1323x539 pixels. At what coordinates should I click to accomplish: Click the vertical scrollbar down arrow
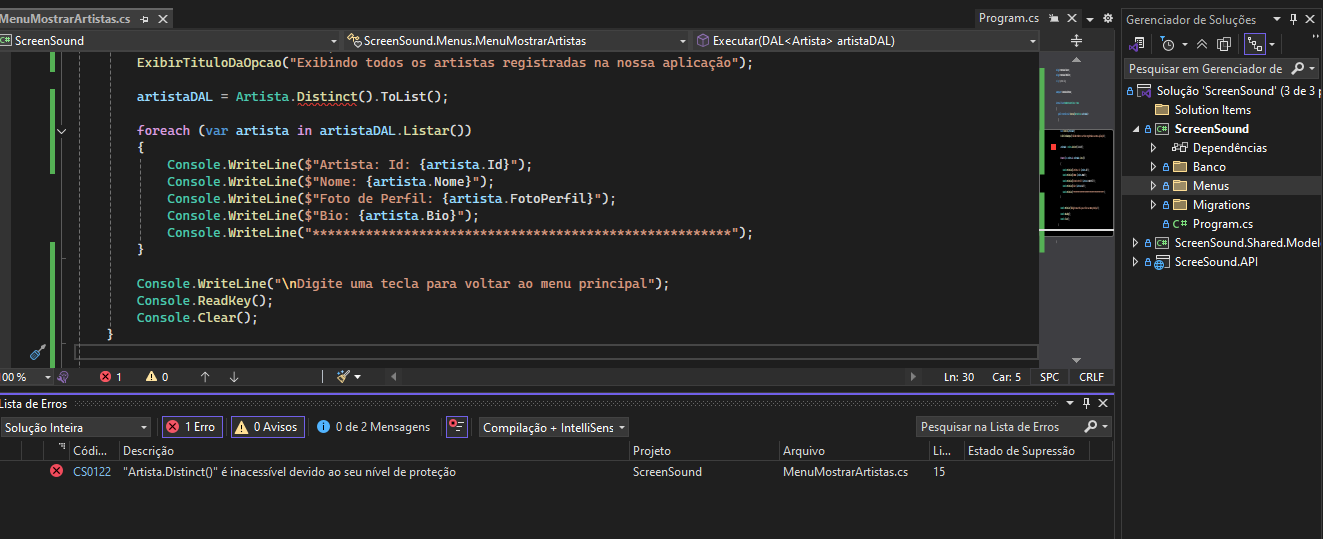tap(1077, 360)
